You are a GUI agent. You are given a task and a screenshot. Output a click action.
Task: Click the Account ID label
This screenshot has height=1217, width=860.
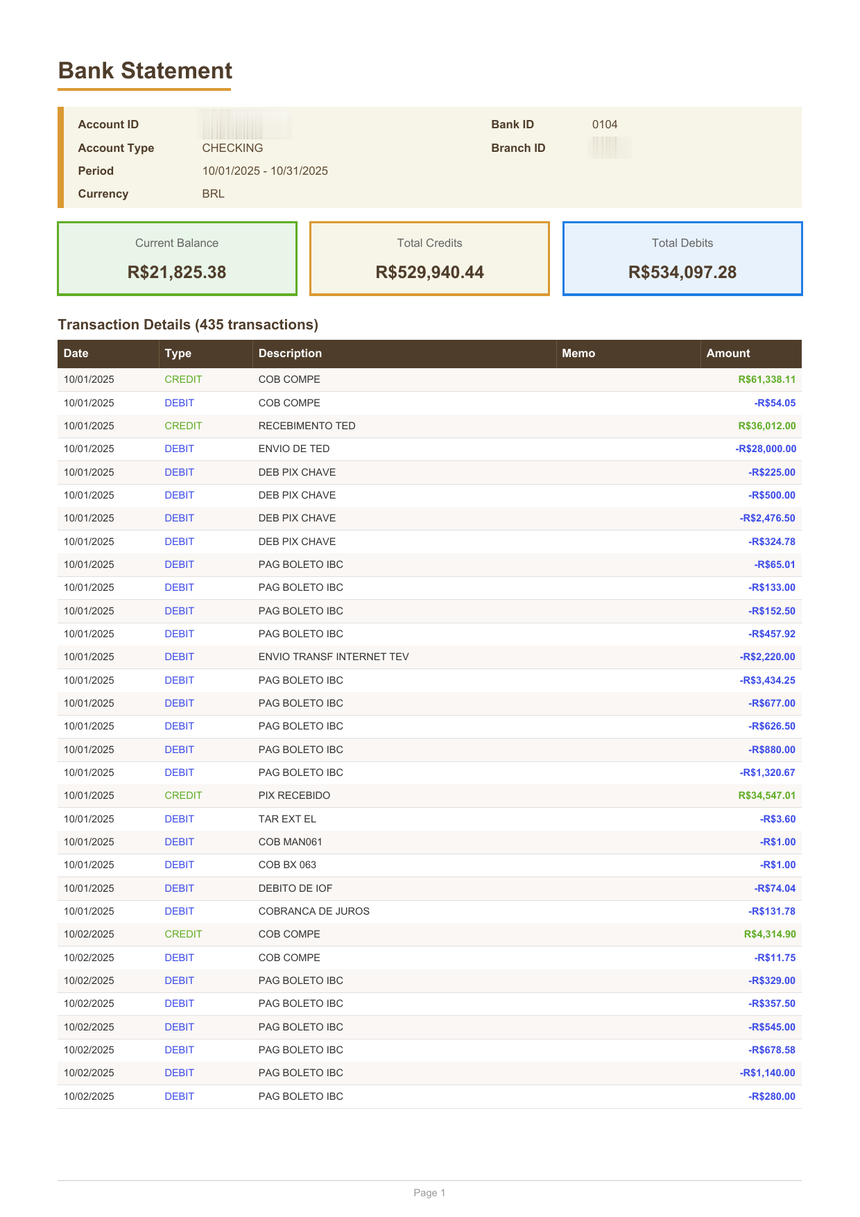point(108,125)
